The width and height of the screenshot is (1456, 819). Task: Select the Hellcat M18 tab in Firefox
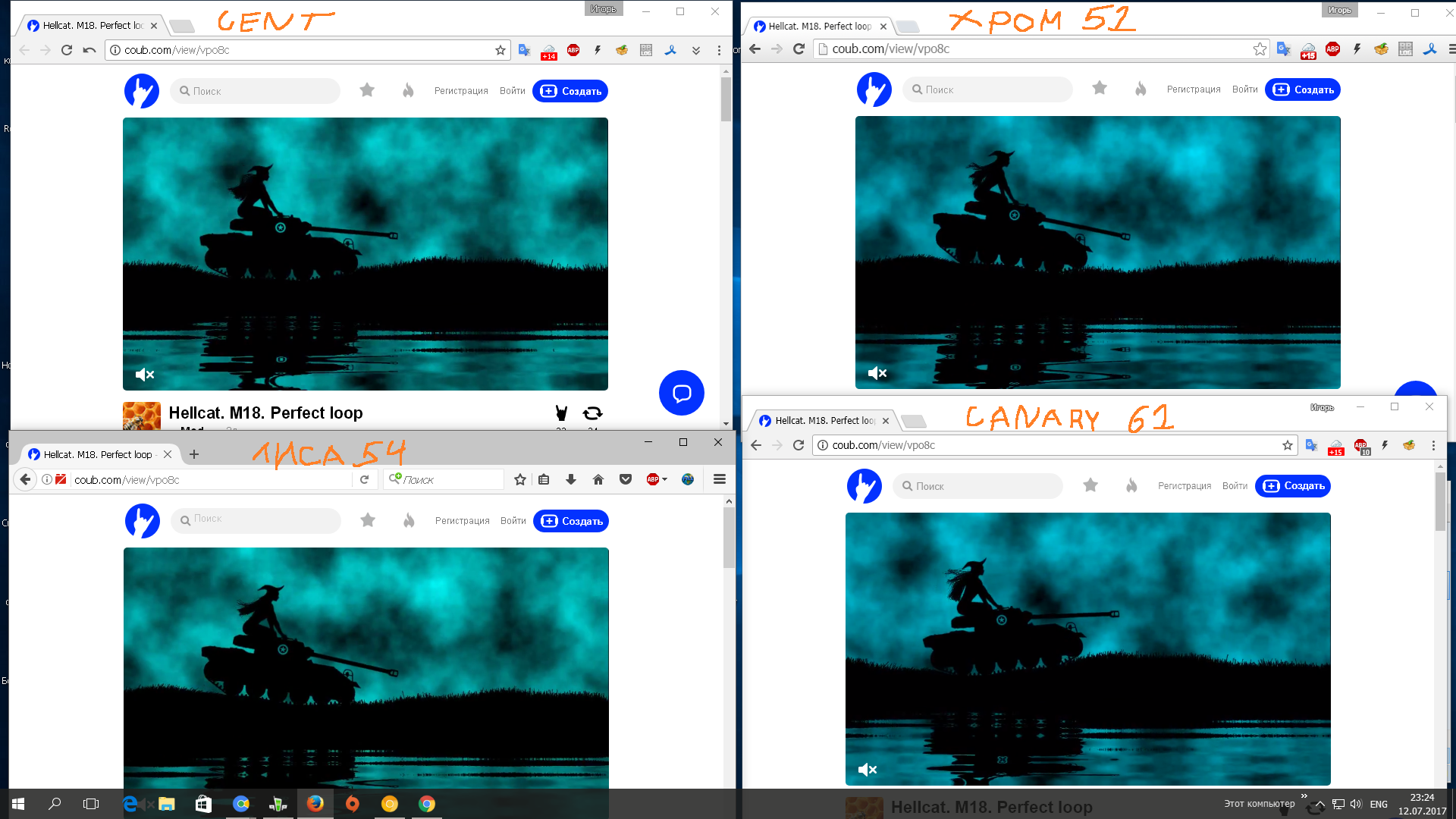tap(97, 454)
